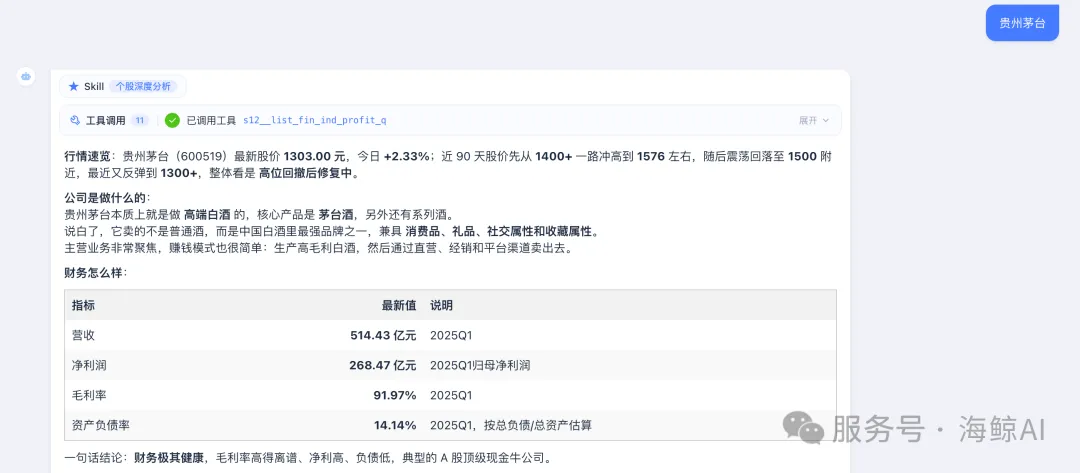The width and height of the screenshot is (1080, 473).
Task: Select the 净利润 row label
Action: (x=90, y=366)
